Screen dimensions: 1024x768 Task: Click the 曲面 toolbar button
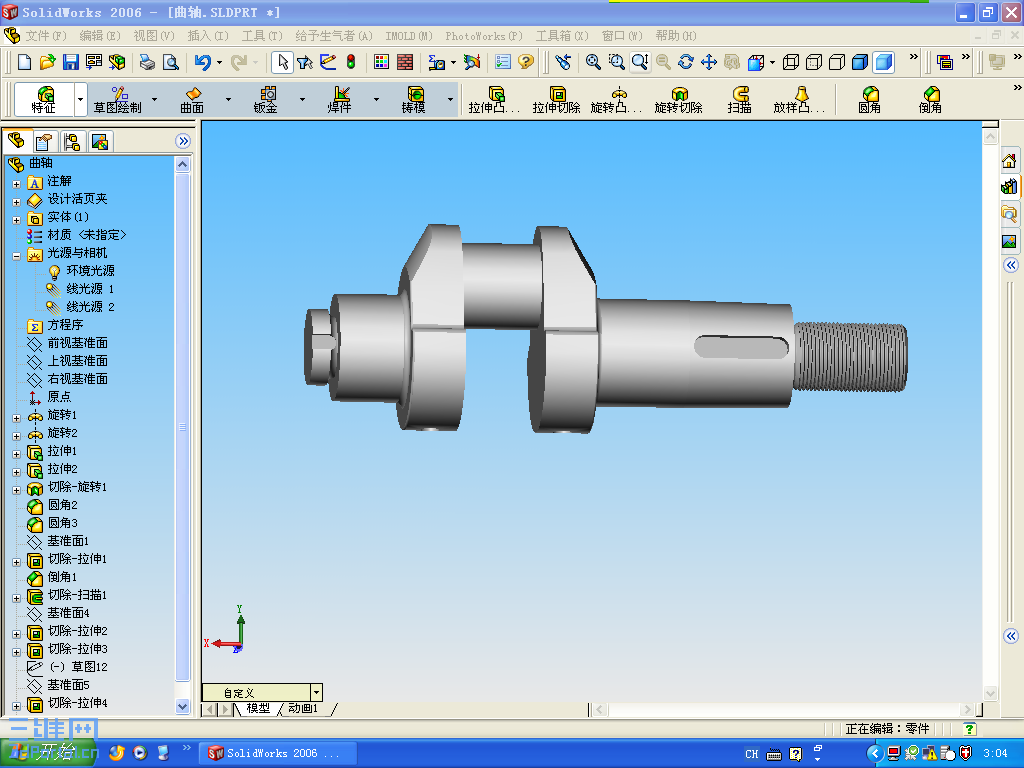tap(192, 99)
